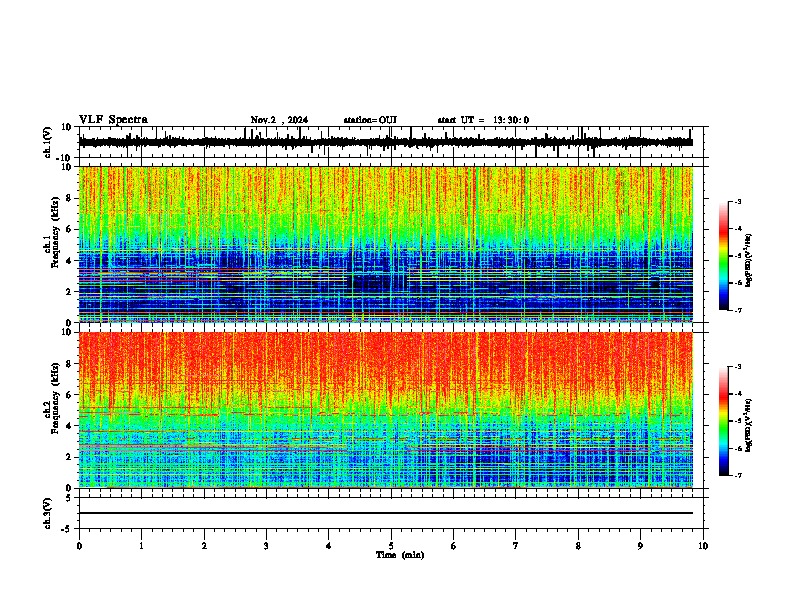The width and height of the screenshot is (792, 612).
Task: Click the '6' kHz tick on ch.1 frequency axis
Action: (x=69, y=230)
